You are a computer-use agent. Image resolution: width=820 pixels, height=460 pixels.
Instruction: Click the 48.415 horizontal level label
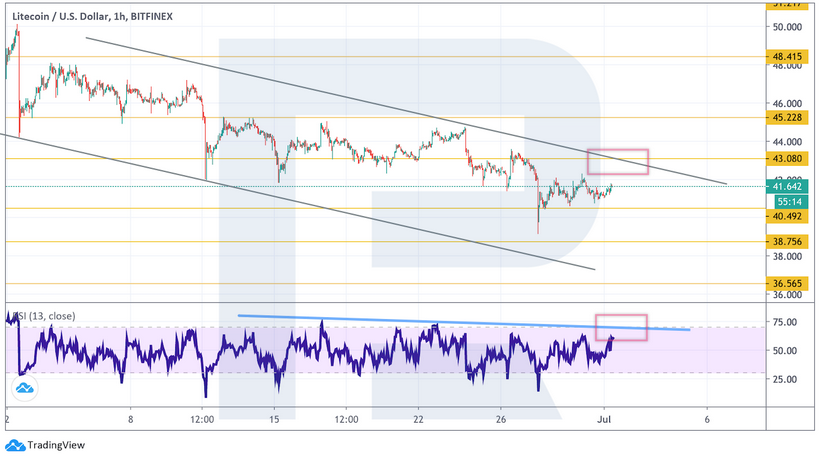pos(788,57)
